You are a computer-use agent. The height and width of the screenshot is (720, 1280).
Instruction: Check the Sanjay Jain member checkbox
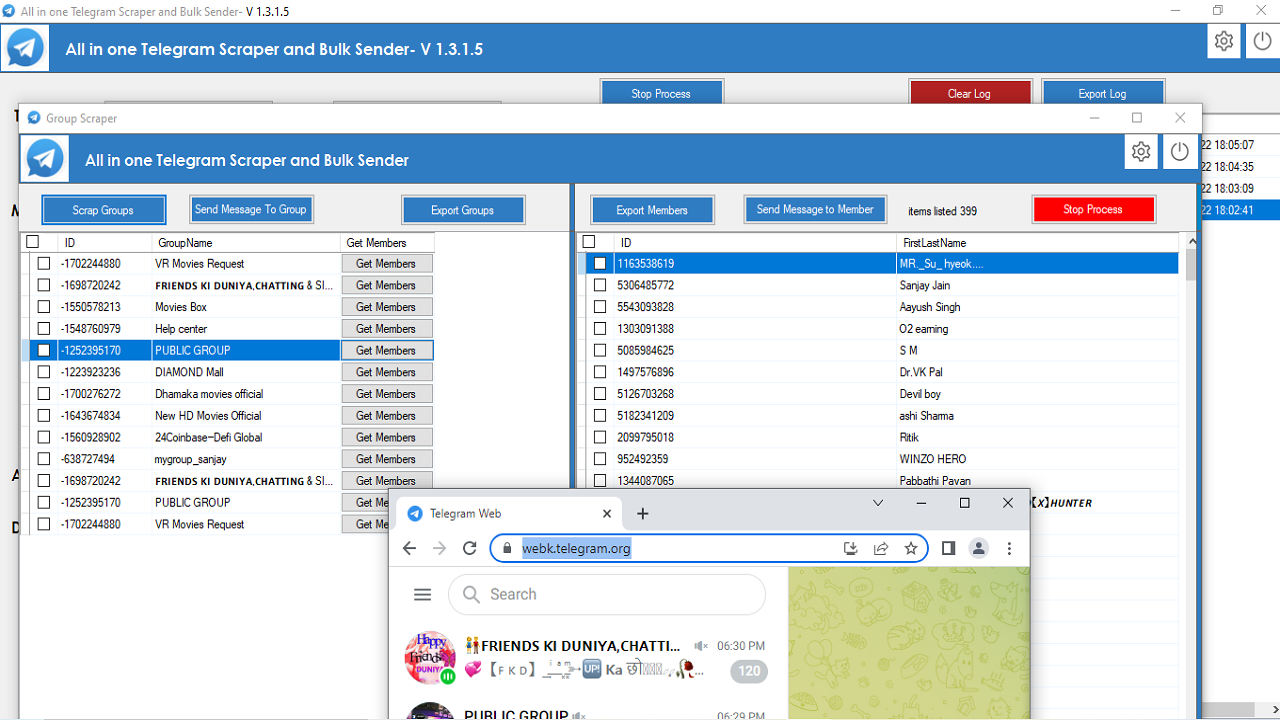click(600, 285)
